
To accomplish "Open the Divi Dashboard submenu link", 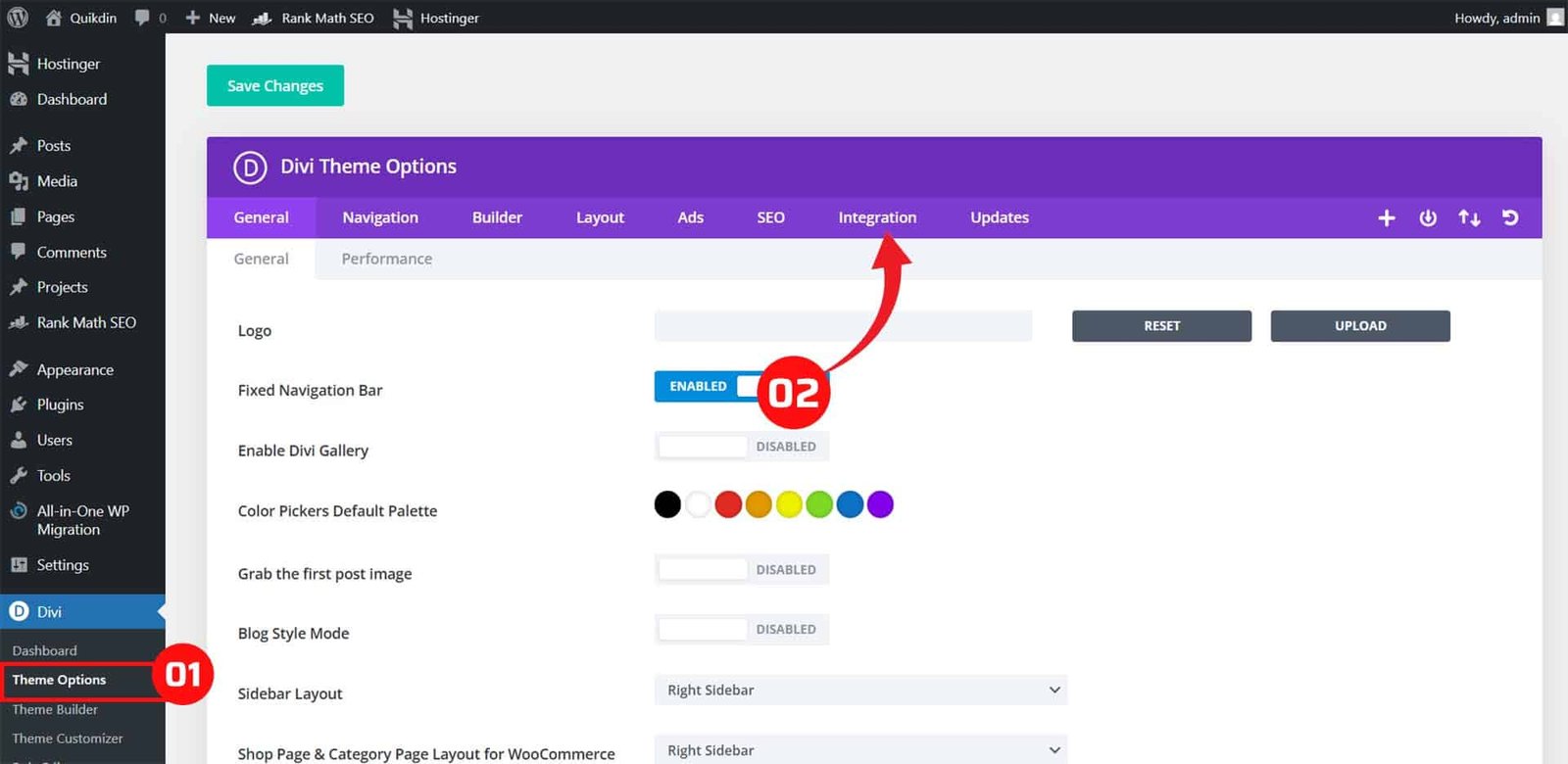I will pos(44,650).
